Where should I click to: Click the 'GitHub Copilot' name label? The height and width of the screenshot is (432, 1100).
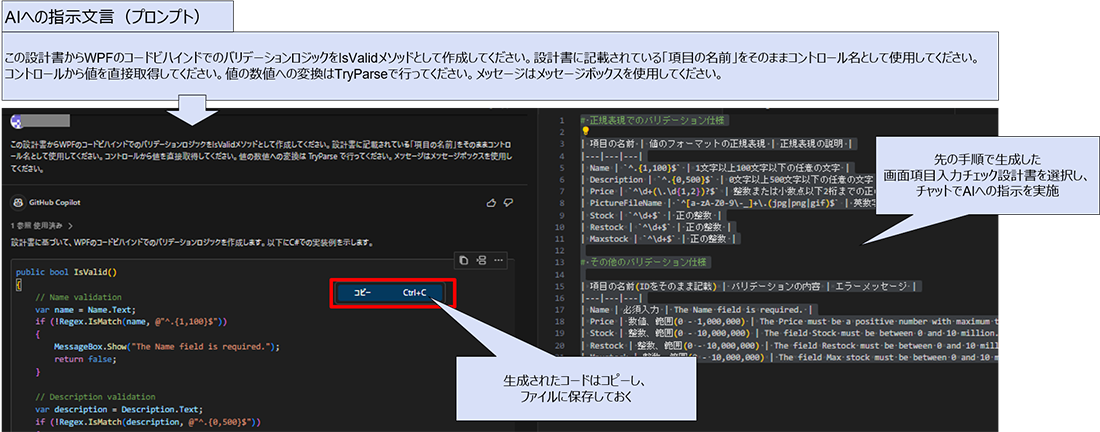click(x=55, y=203)
